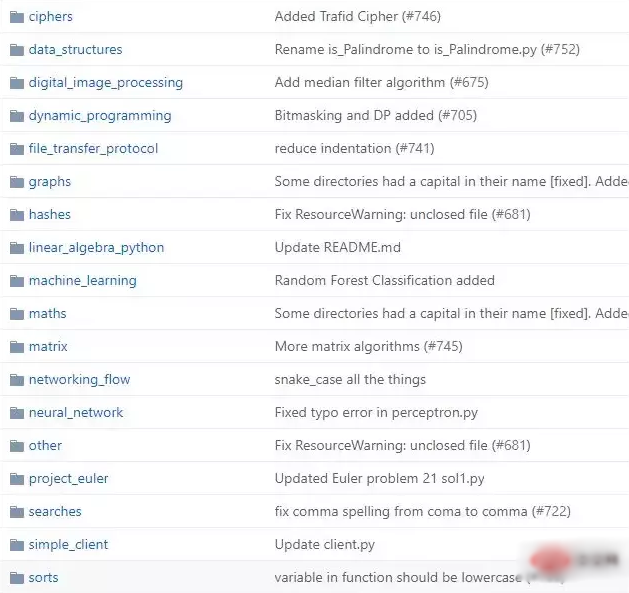This screenshot has width=629, height=593.
Task: Click the folder icon beside other
Action: [17, 445]
